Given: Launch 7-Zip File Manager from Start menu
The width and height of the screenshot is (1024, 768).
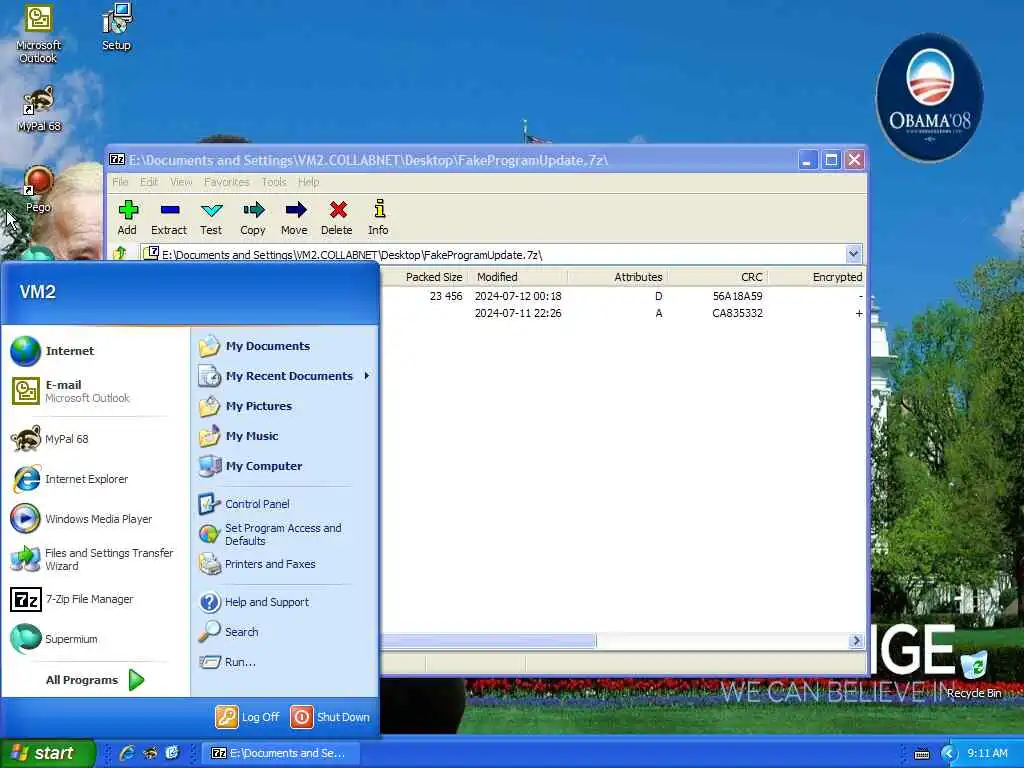Looking at the screenshot, I should (95, 599).
